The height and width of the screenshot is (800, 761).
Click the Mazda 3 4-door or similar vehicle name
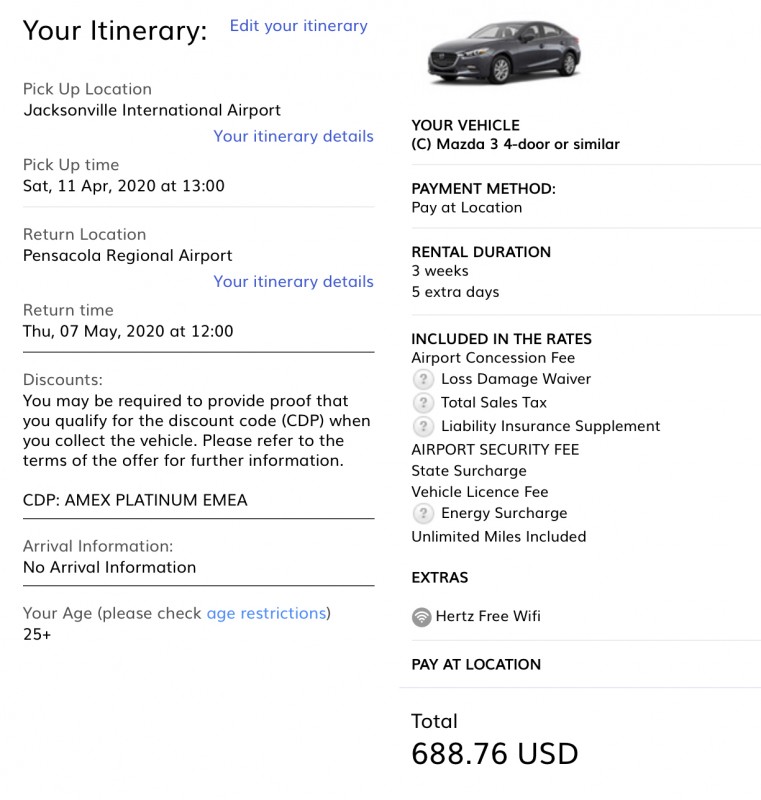(515, 144)
